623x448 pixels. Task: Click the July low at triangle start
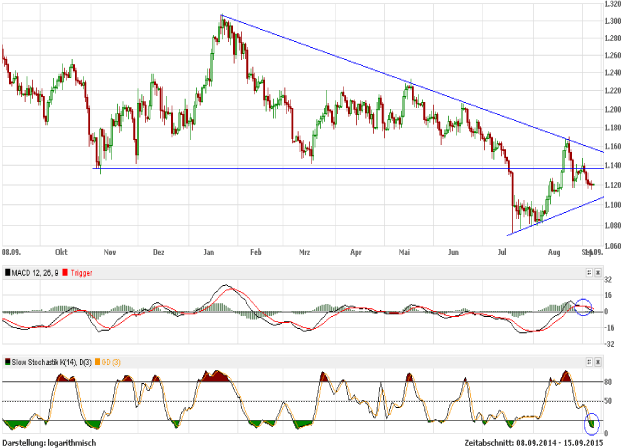point(511,232)
